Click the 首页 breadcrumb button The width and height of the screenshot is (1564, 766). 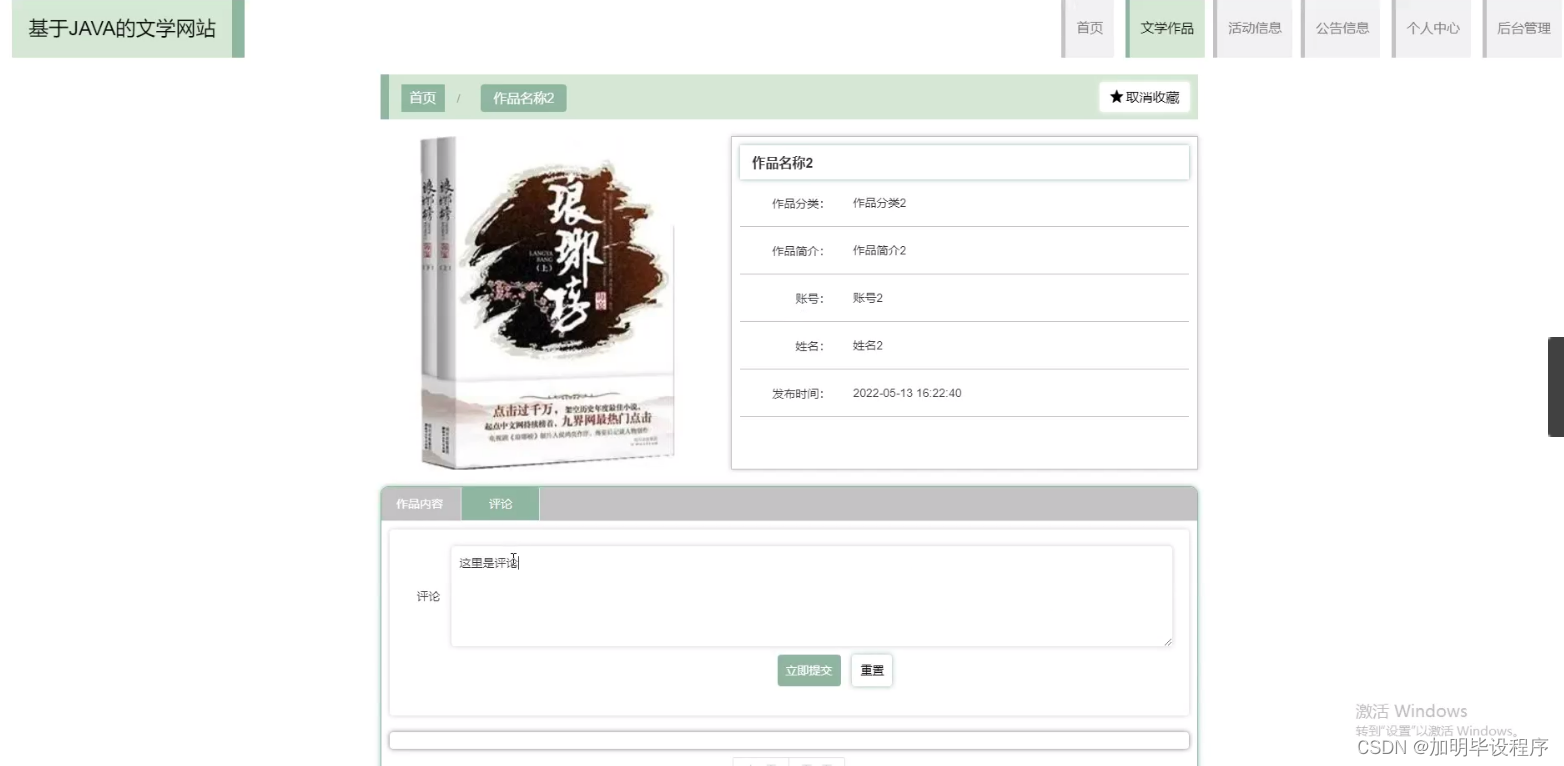(422, 98)
